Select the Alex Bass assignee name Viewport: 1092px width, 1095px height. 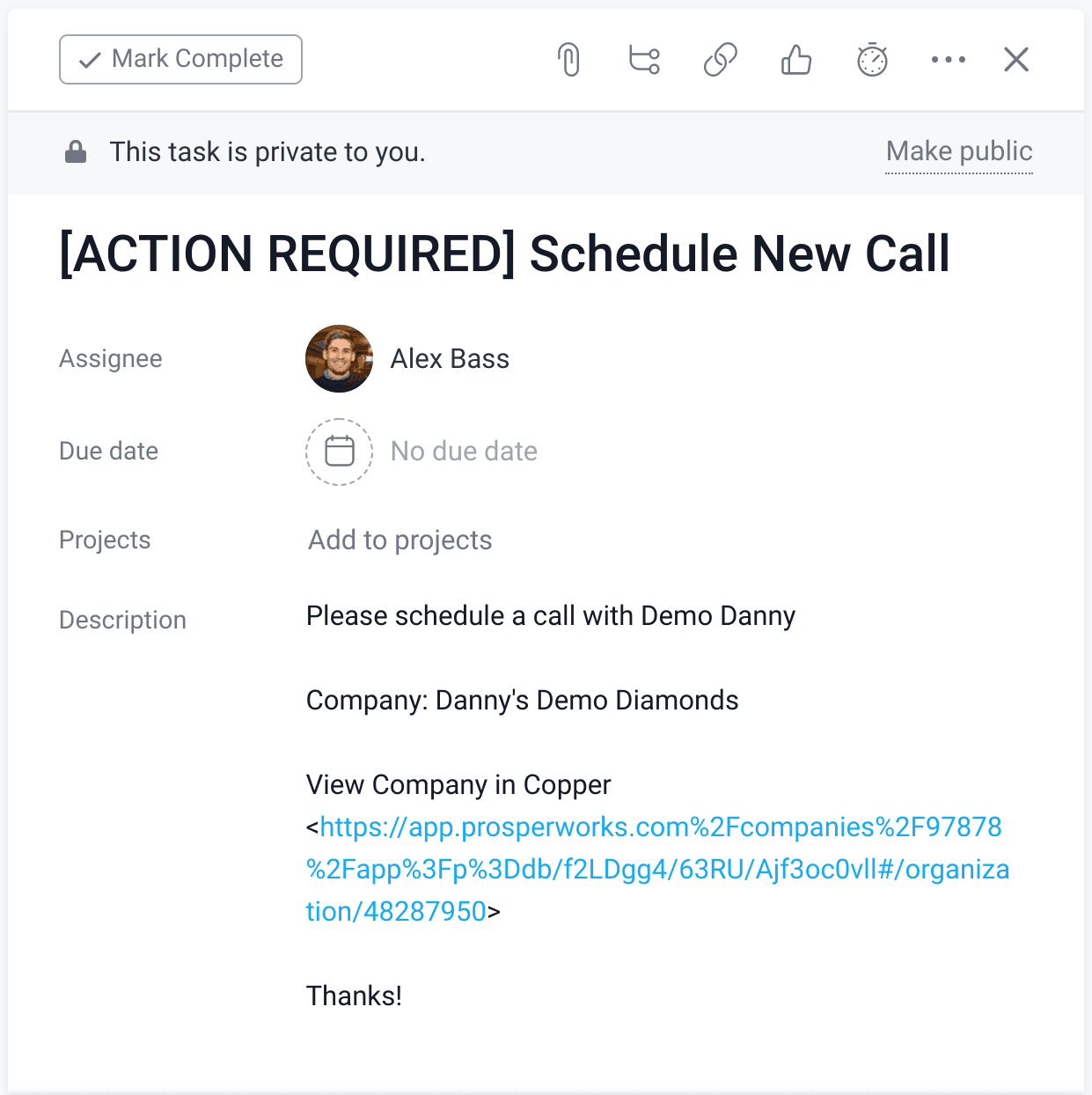coord(450,359)
